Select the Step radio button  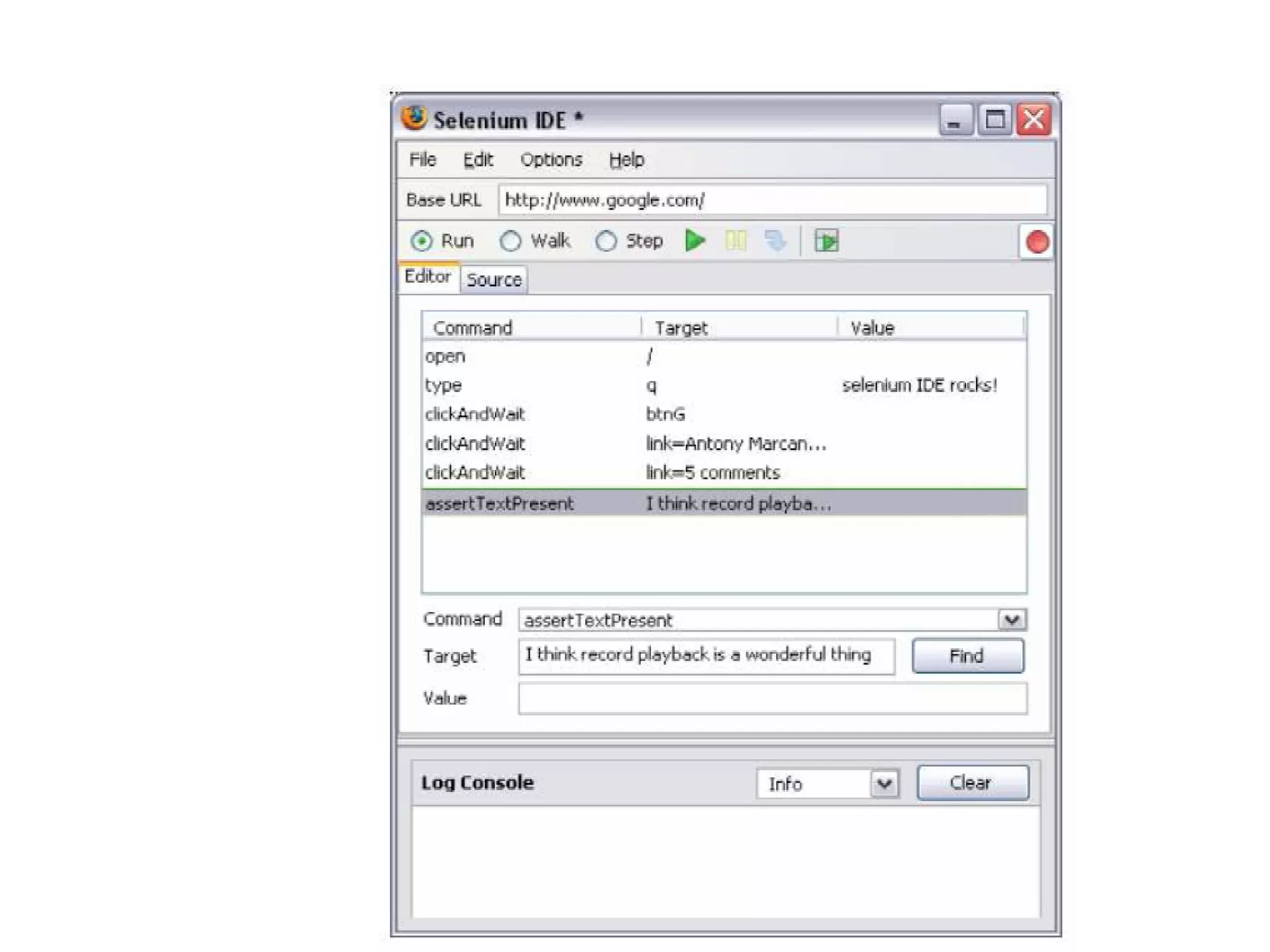606,240
